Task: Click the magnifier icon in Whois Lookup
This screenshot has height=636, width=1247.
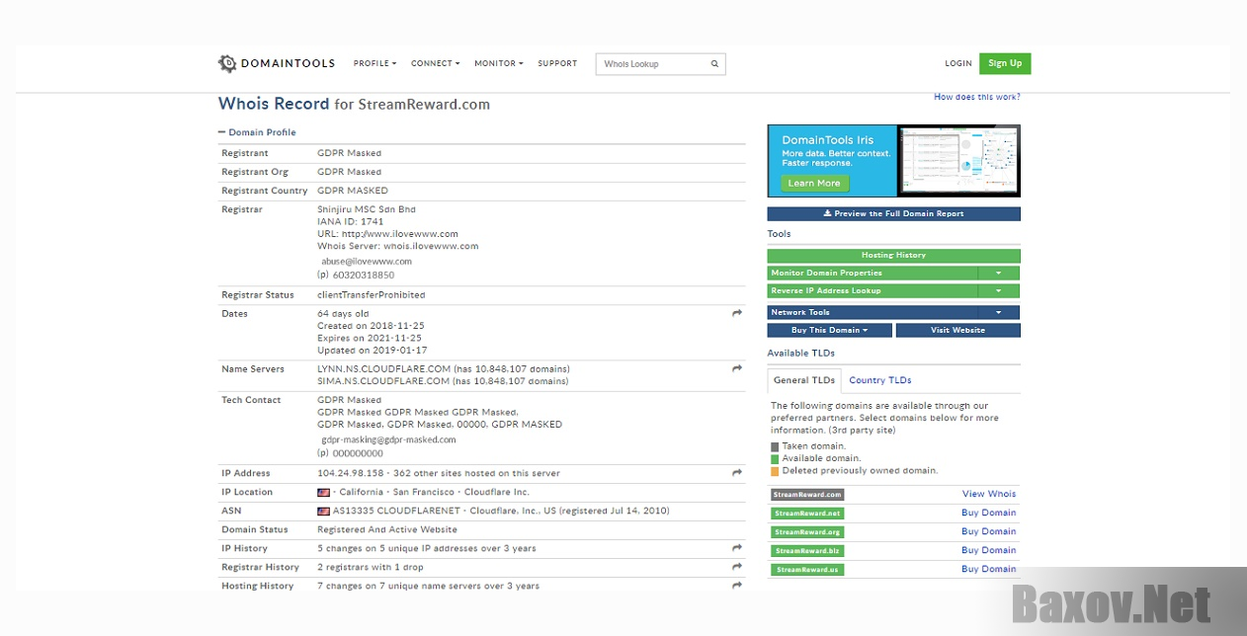Action: [x=715, y=64]
